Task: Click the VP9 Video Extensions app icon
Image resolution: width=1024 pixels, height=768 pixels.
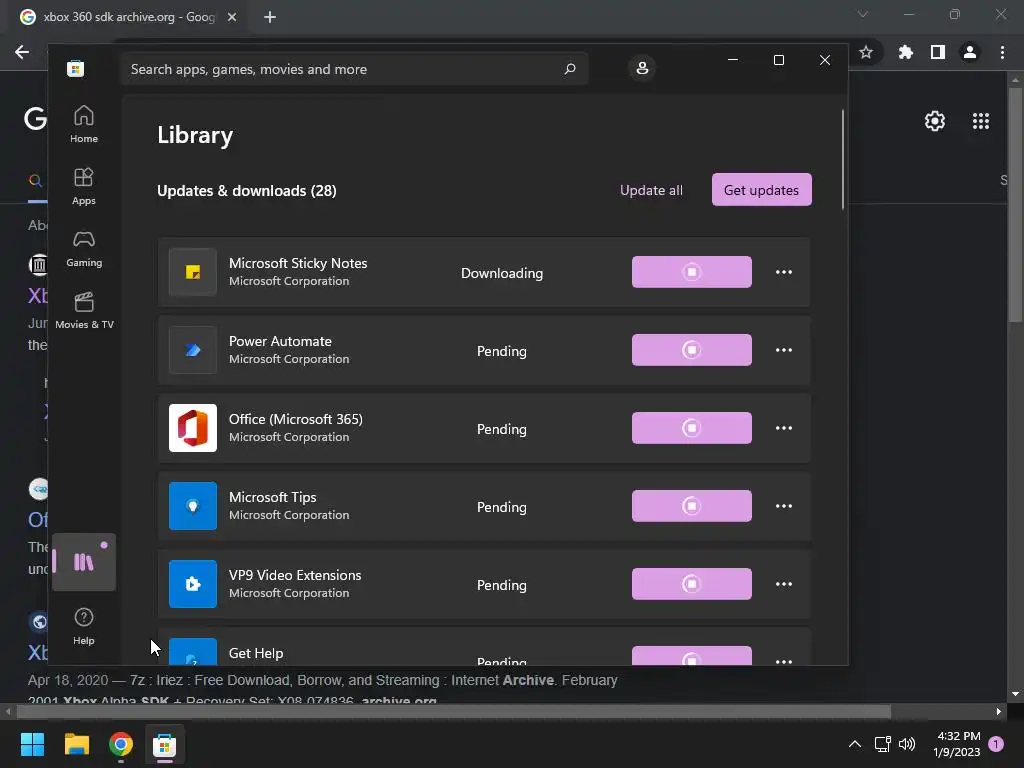Action: [193, 584]
